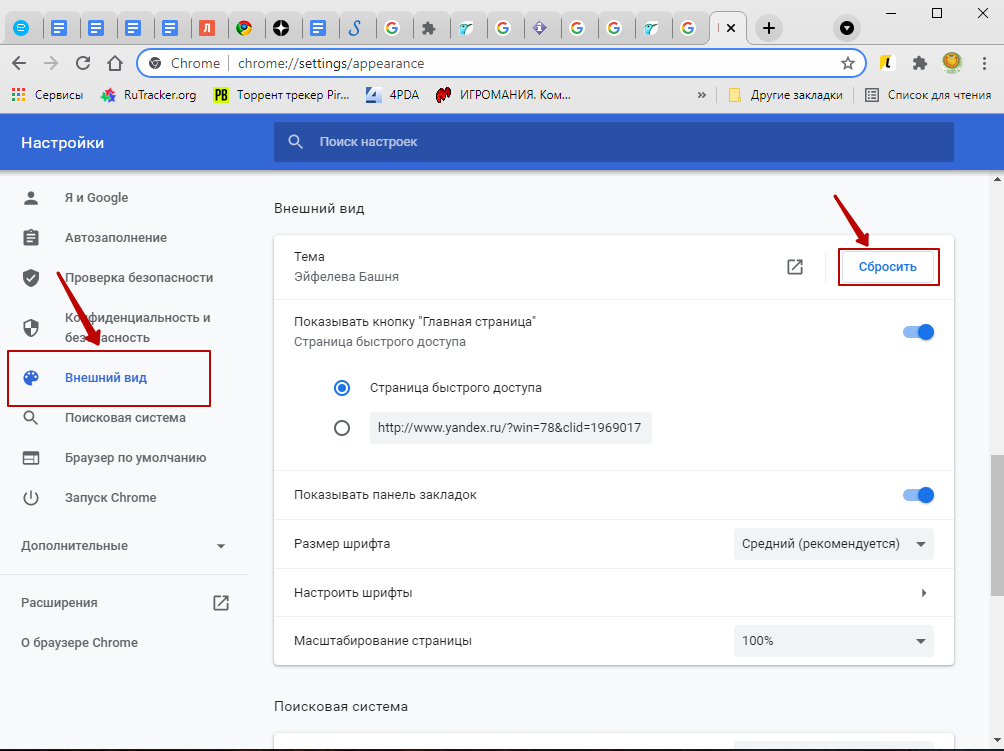Click the Reload page icon
Screen dimensions: 1004x751
click(83, 63)
